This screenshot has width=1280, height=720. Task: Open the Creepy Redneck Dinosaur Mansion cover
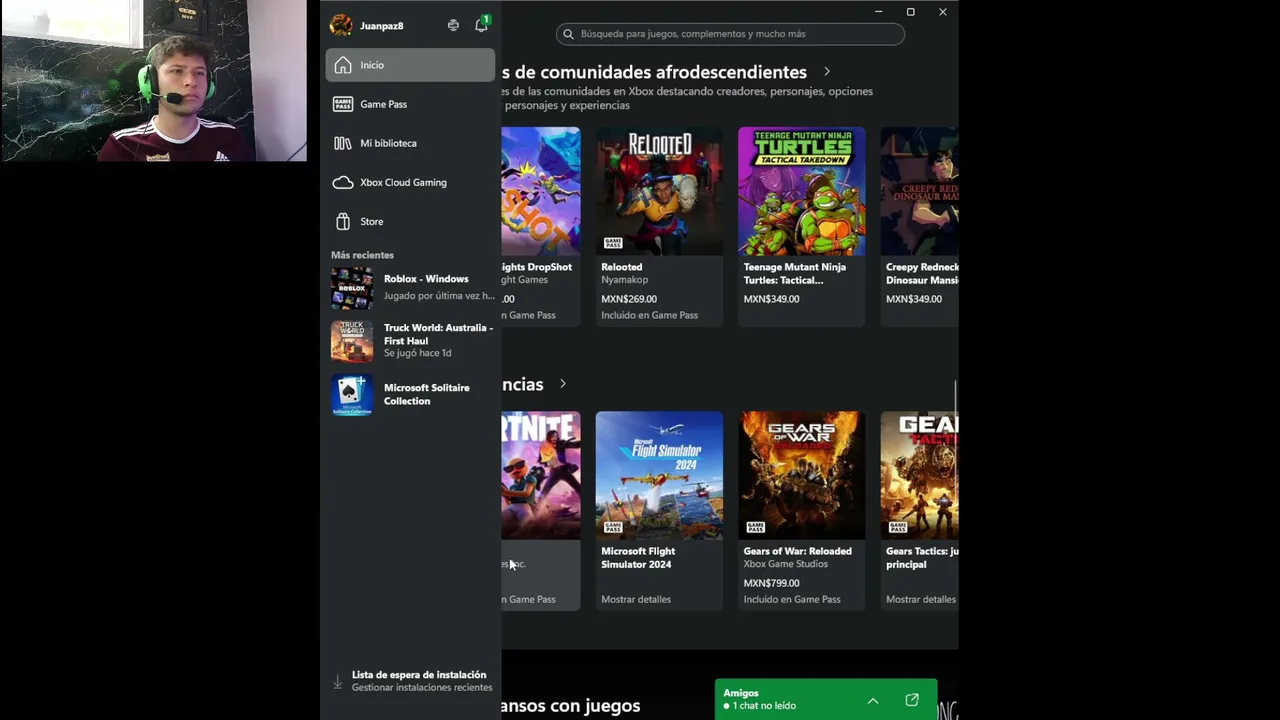pos(919,191)
